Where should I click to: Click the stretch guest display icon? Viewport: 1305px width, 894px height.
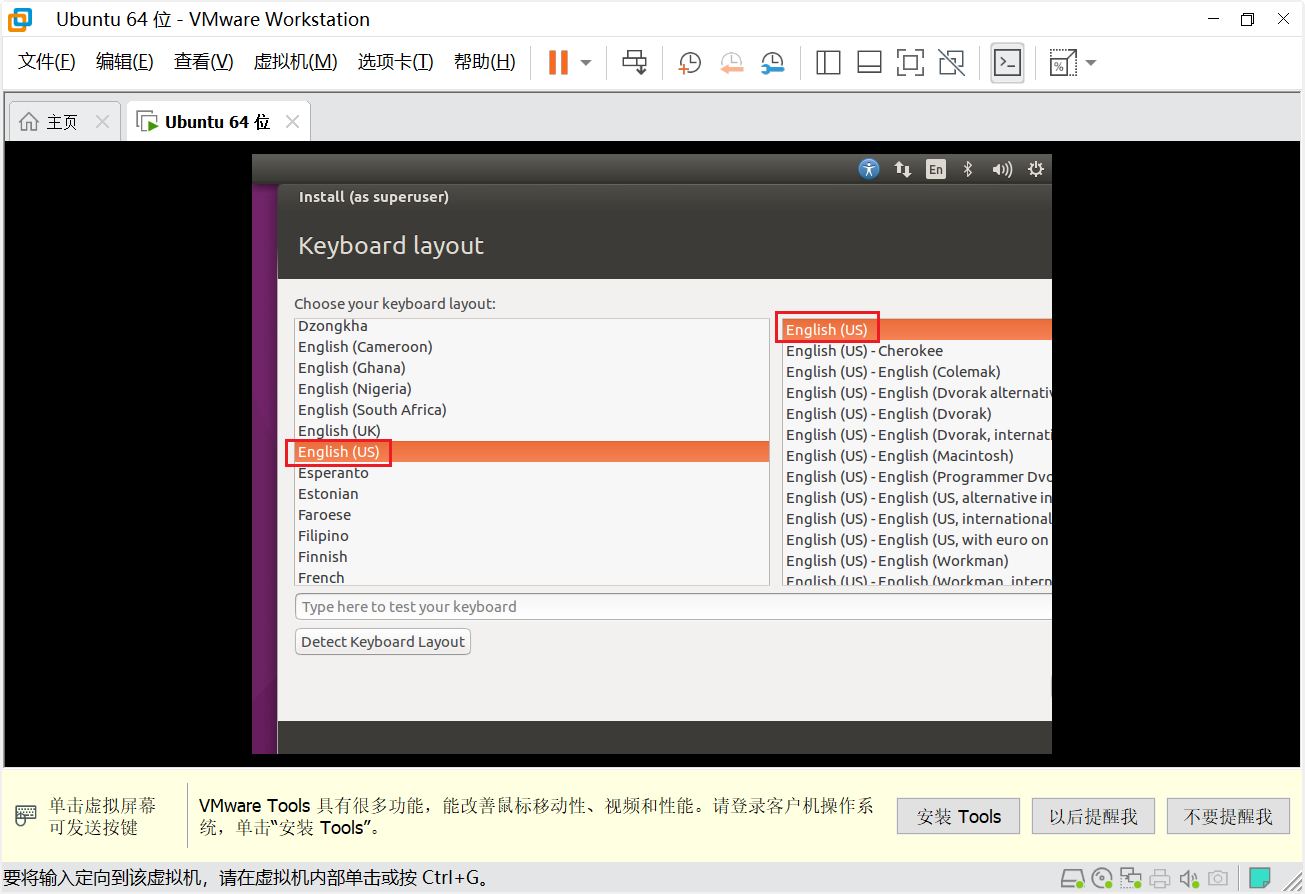pos(1062,63)
